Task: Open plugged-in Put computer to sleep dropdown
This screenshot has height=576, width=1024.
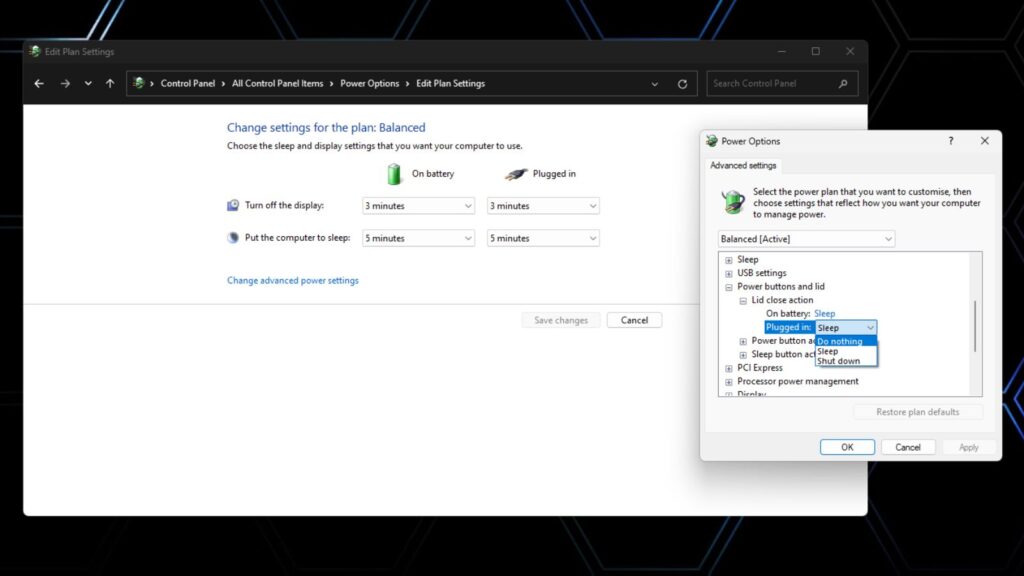Action: pos(543,238)
